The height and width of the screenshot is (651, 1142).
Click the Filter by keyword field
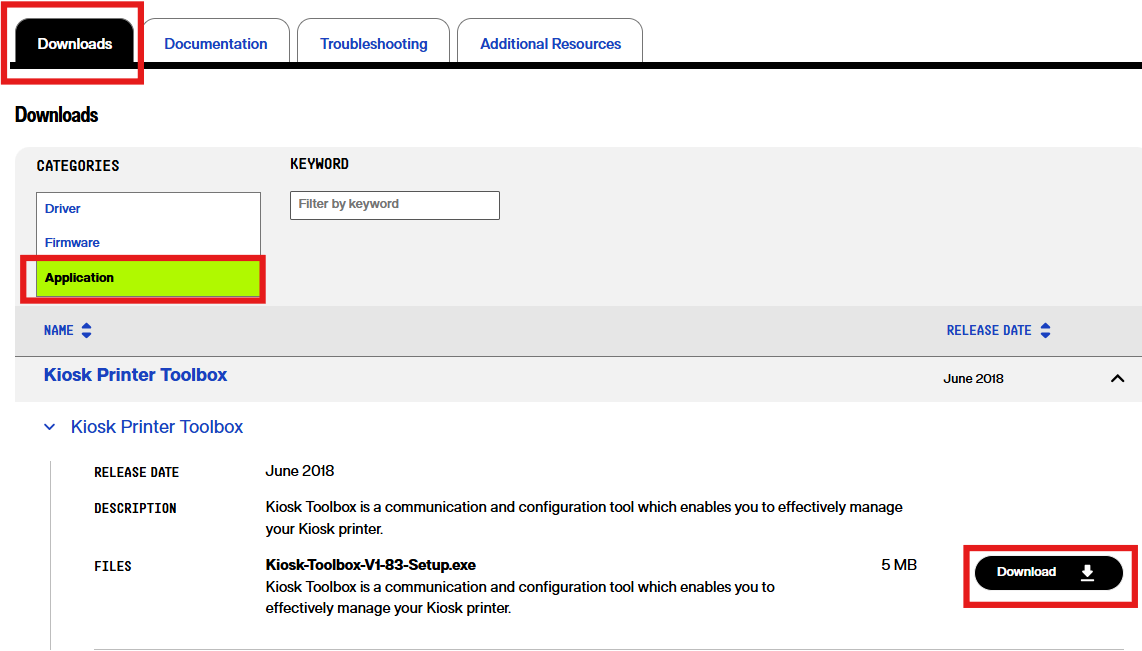click(x=395, y=205)
